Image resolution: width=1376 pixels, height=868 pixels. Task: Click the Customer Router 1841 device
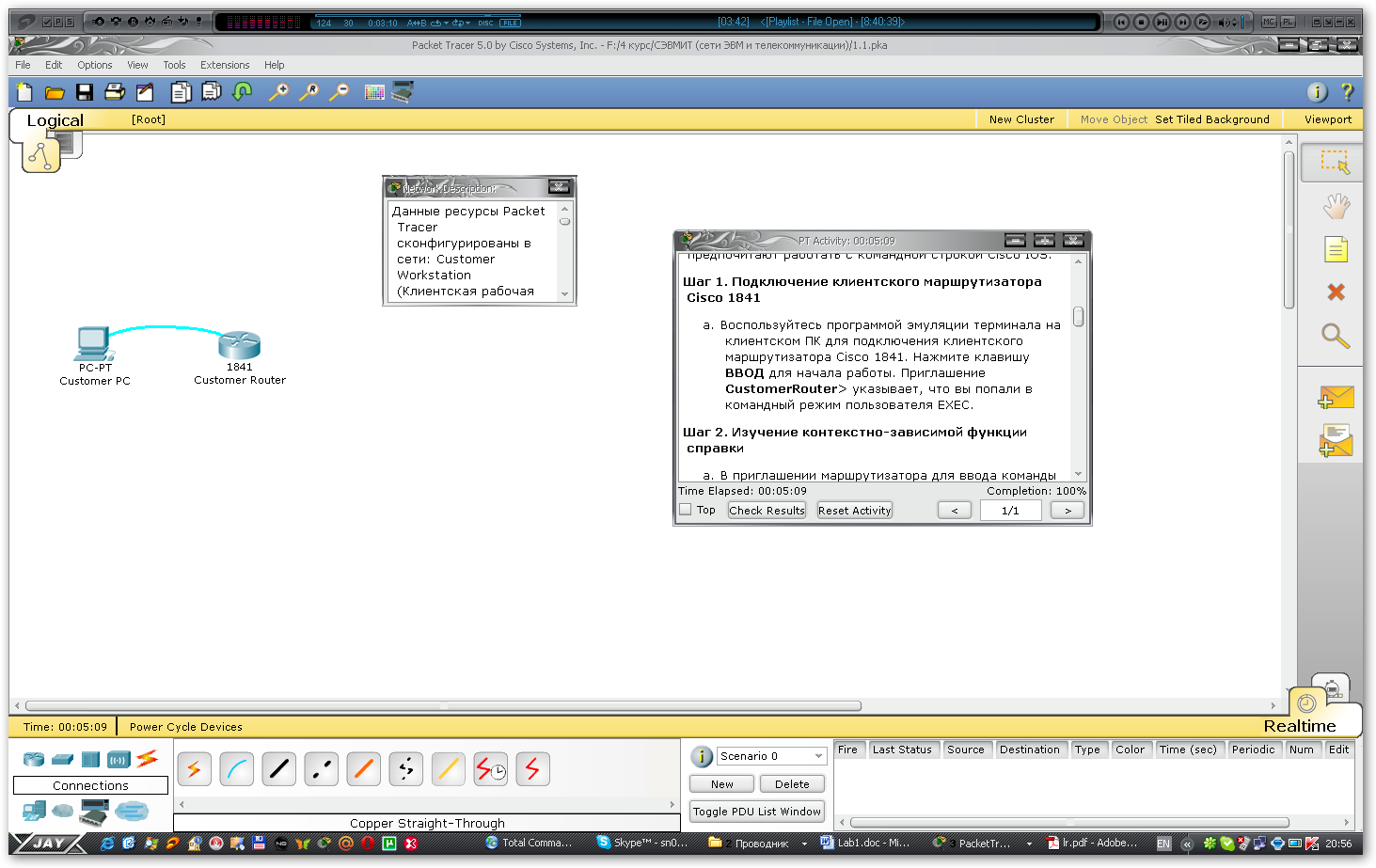coord(240,345)
